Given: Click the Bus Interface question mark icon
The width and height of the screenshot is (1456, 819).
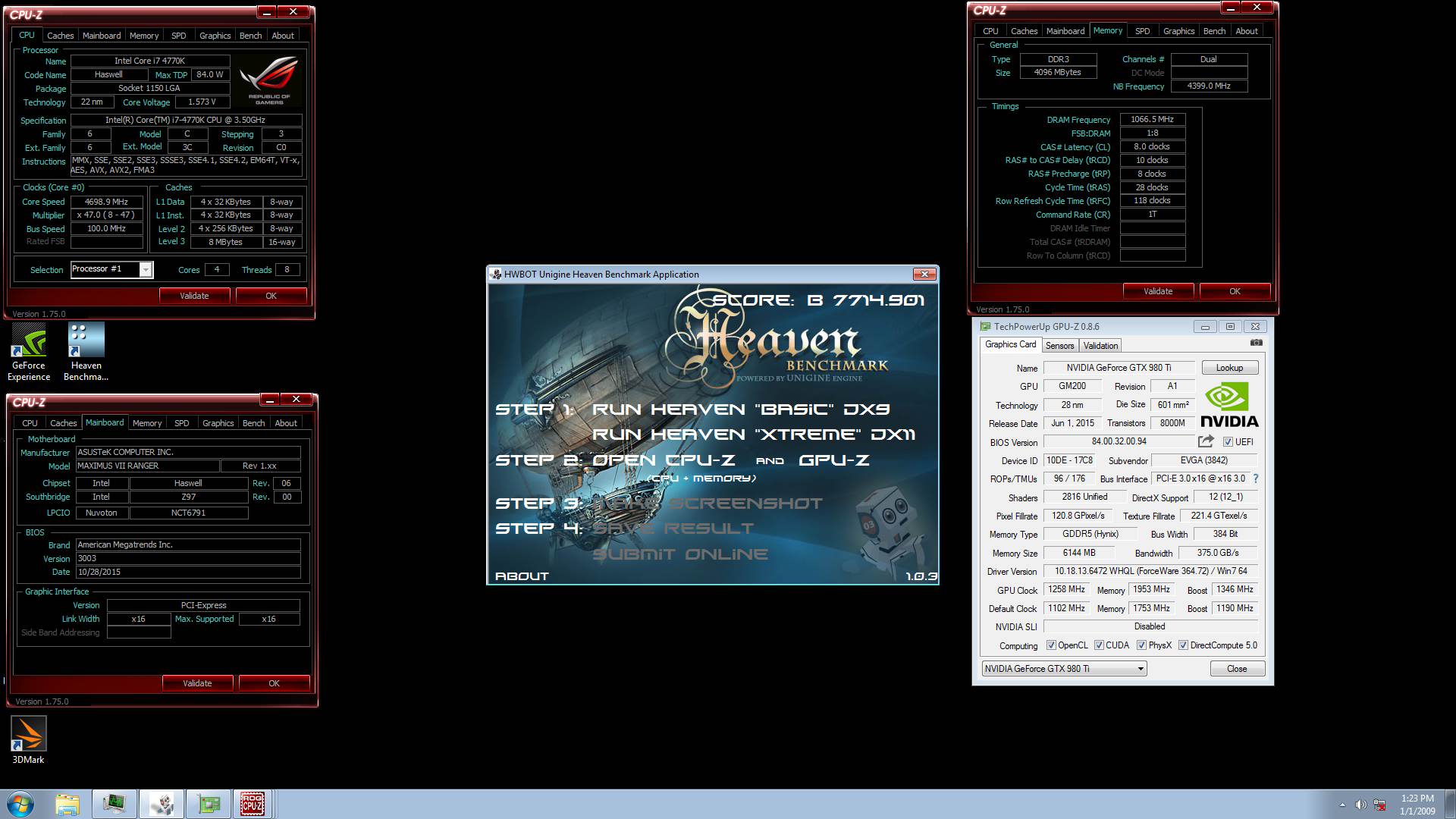Looking at the screenshot, I should click(1256, 479).
